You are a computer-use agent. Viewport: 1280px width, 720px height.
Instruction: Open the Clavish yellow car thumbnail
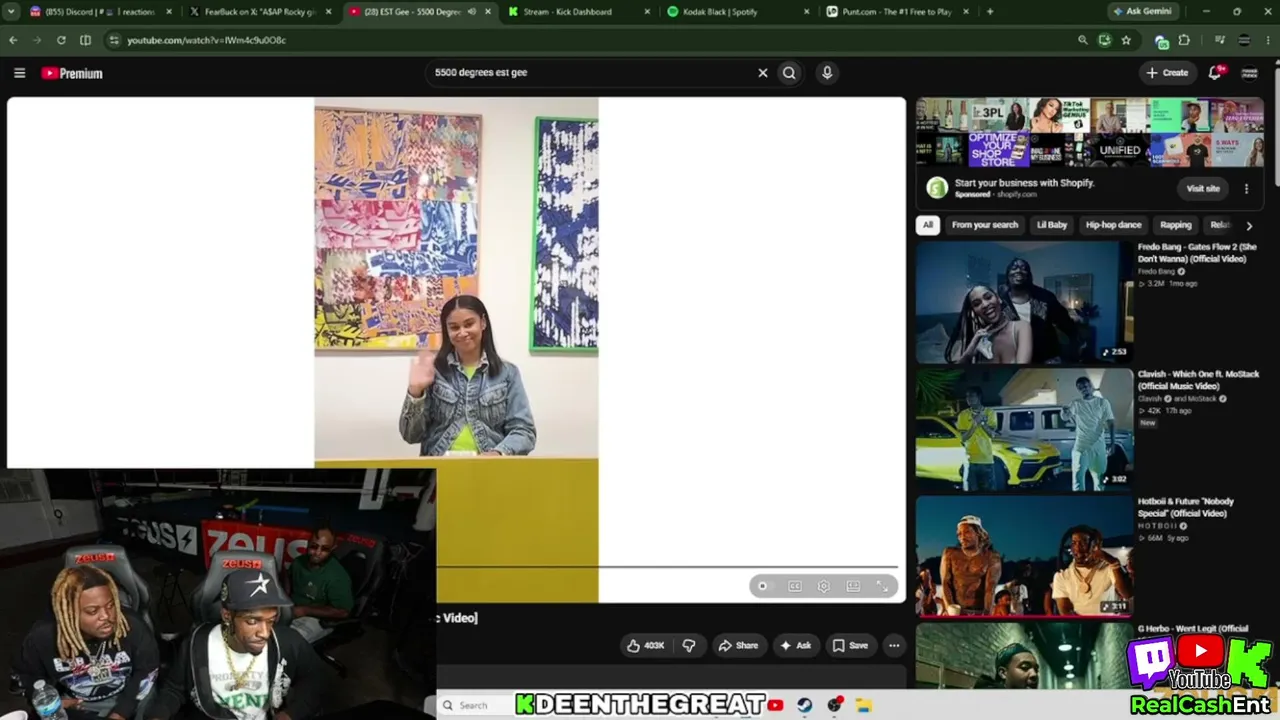point(1025,428)
